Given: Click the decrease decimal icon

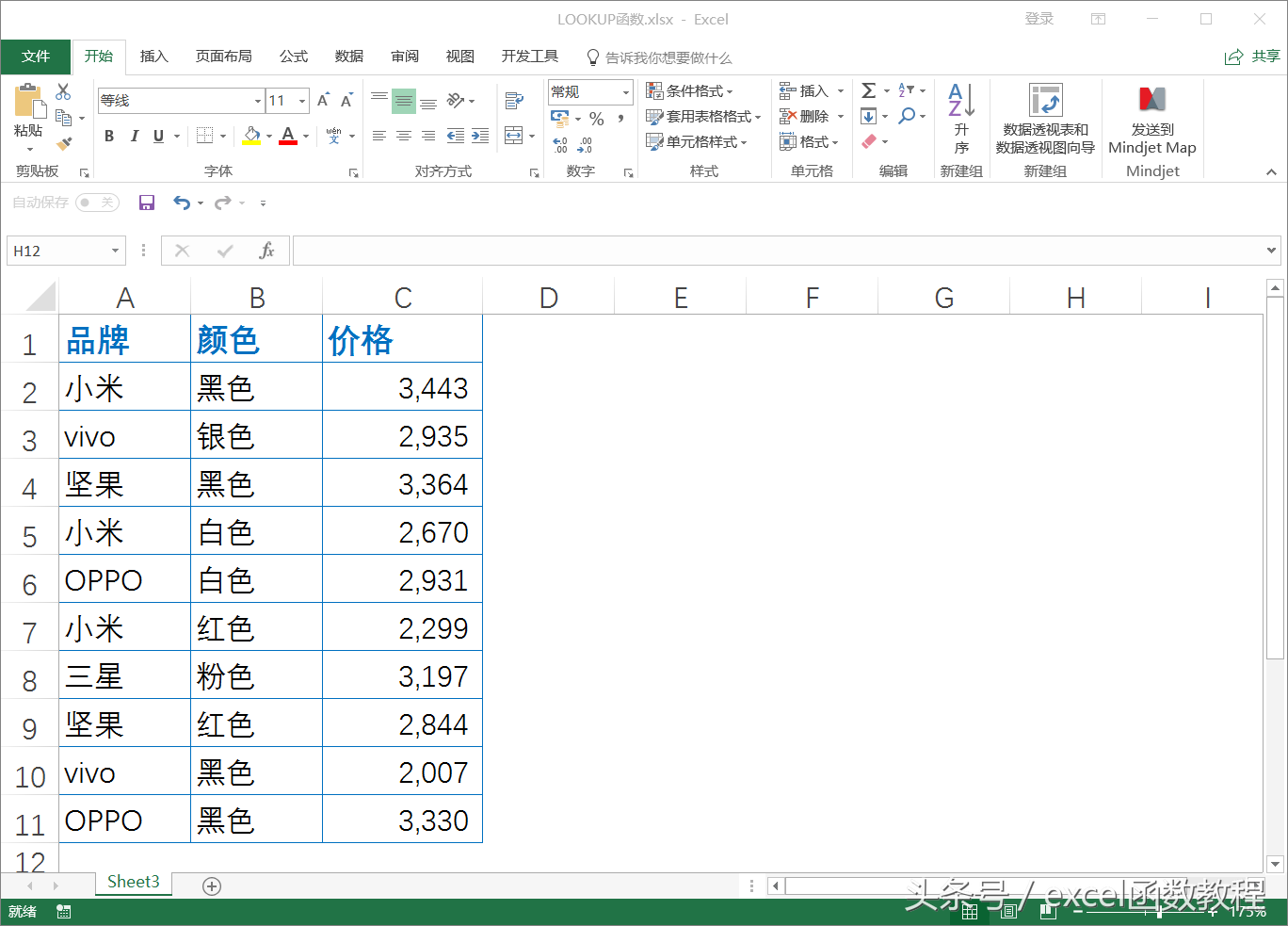Looking at the screenshot, I should pos(585,145).
